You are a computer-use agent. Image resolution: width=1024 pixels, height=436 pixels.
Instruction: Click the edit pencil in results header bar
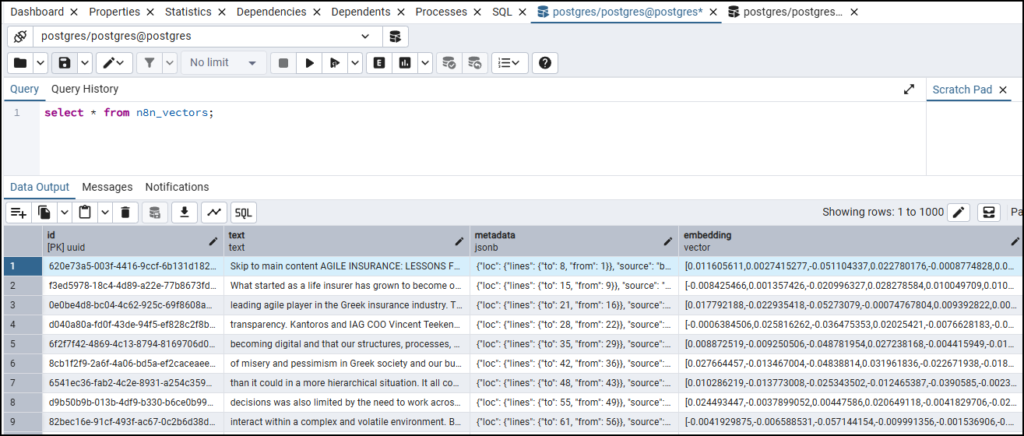click(x=959, y=212)
